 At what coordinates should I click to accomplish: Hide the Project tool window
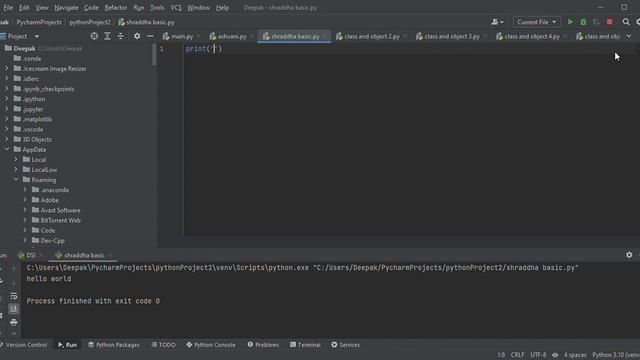150,36
